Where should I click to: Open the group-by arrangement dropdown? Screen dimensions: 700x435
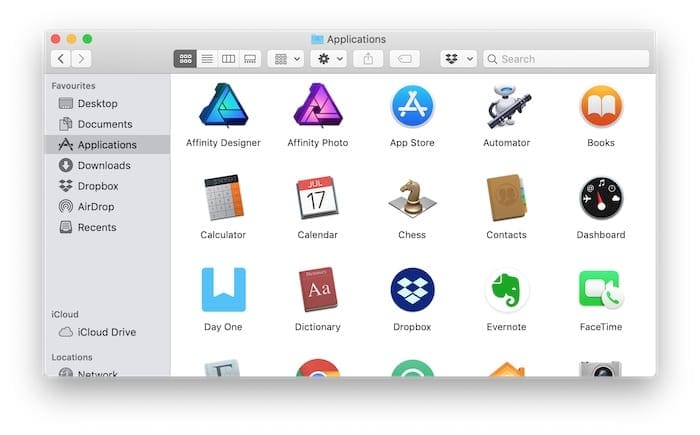click(x=286, y=59)
